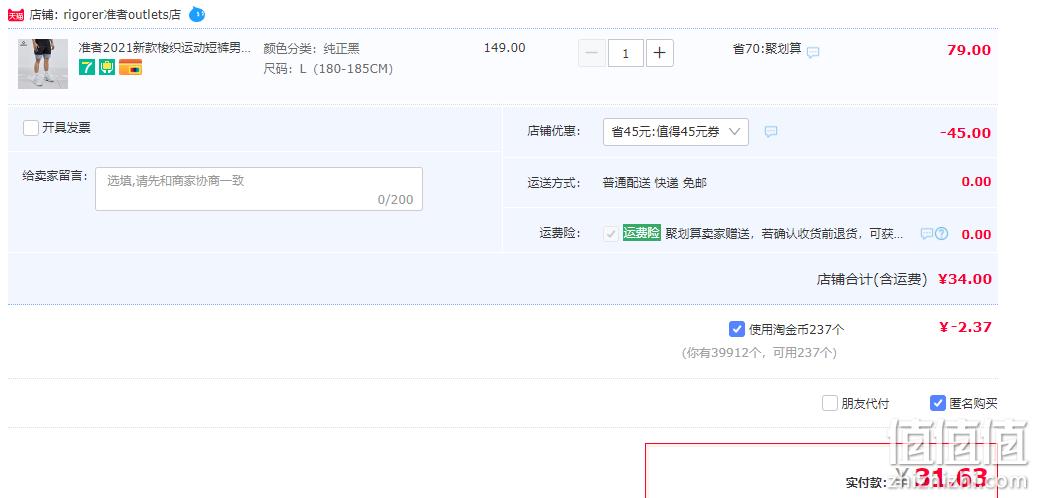Click the comment icon next to 聚划算
This screenshot has width=1037, height=498.
click(813, 52)
